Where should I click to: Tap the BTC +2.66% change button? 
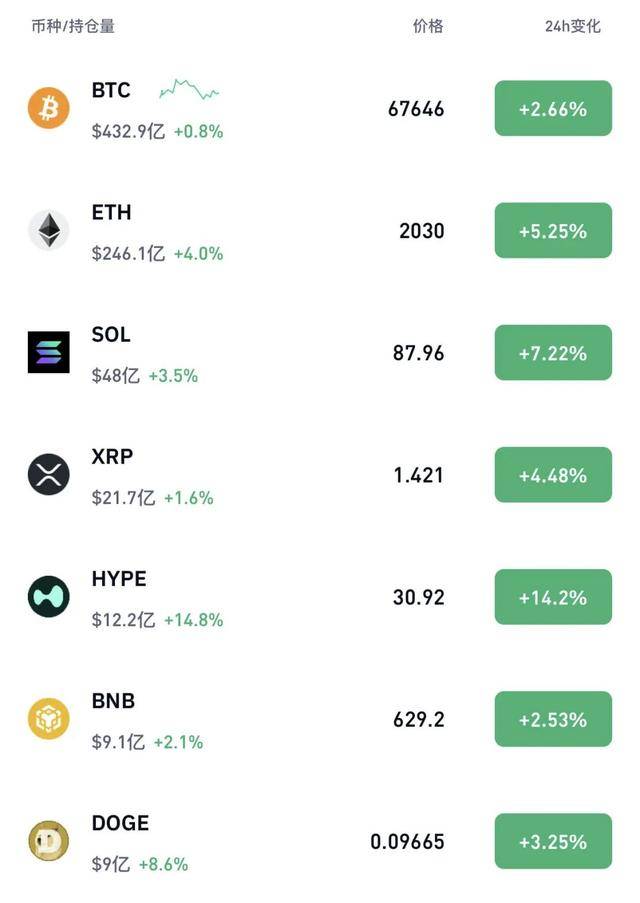point(553,109)
